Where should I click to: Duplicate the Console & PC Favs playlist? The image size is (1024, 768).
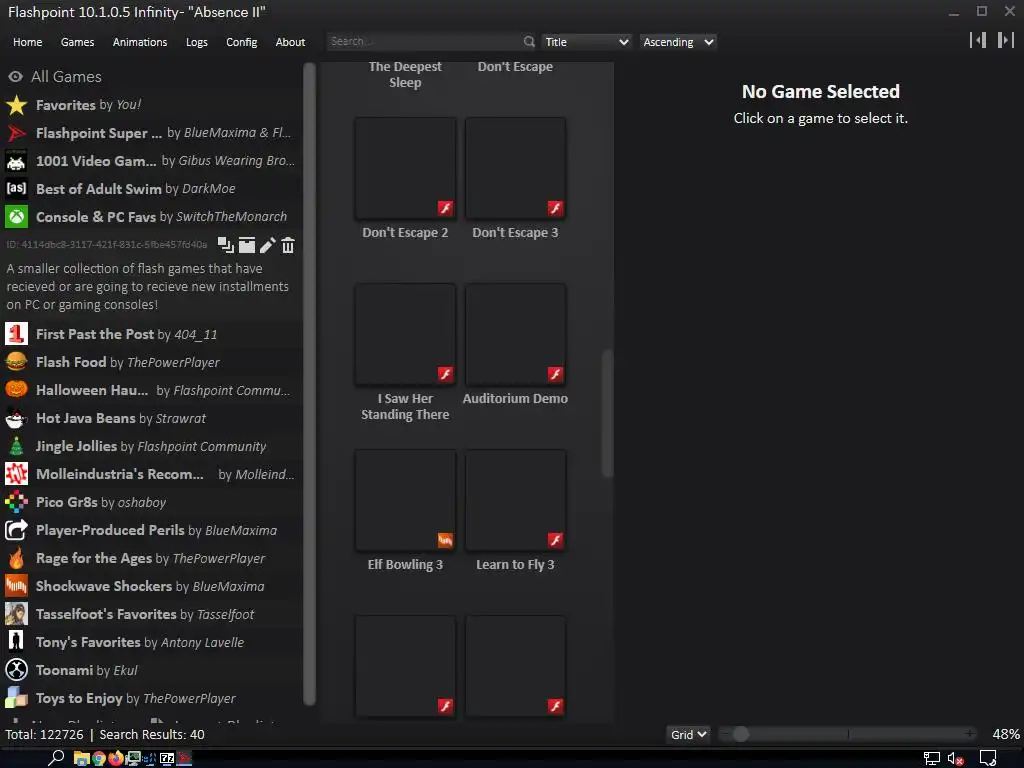[x=225, y=245]
